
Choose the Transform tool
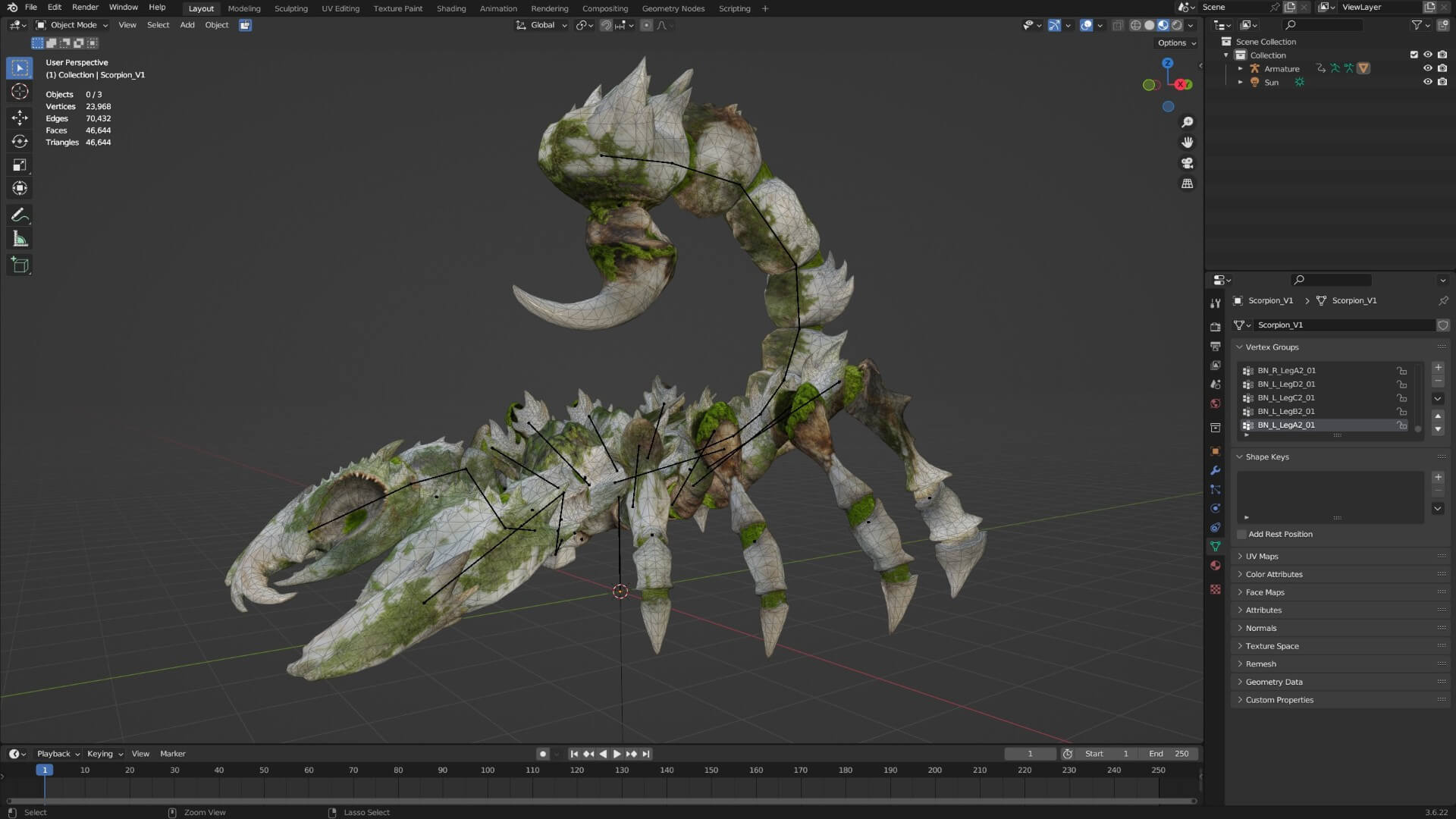20,188
